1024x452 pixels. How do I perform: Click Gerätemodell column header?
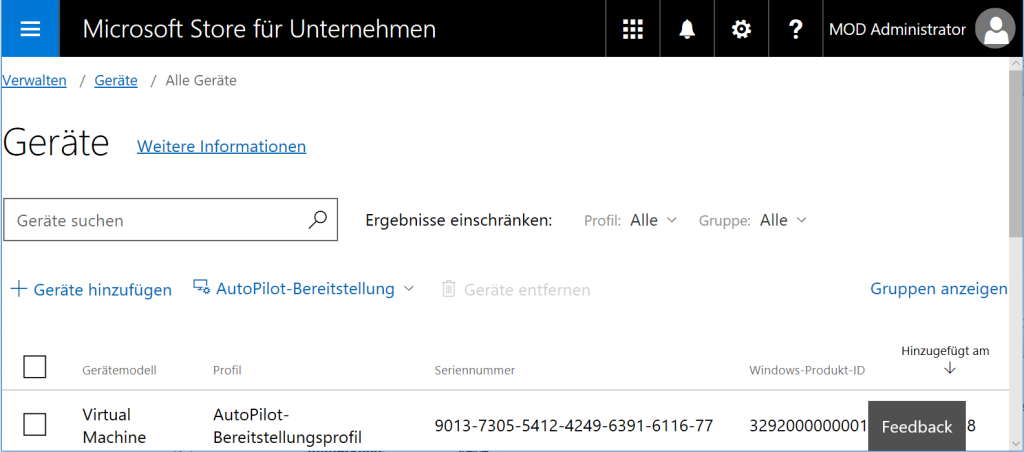tap(120, 370)
